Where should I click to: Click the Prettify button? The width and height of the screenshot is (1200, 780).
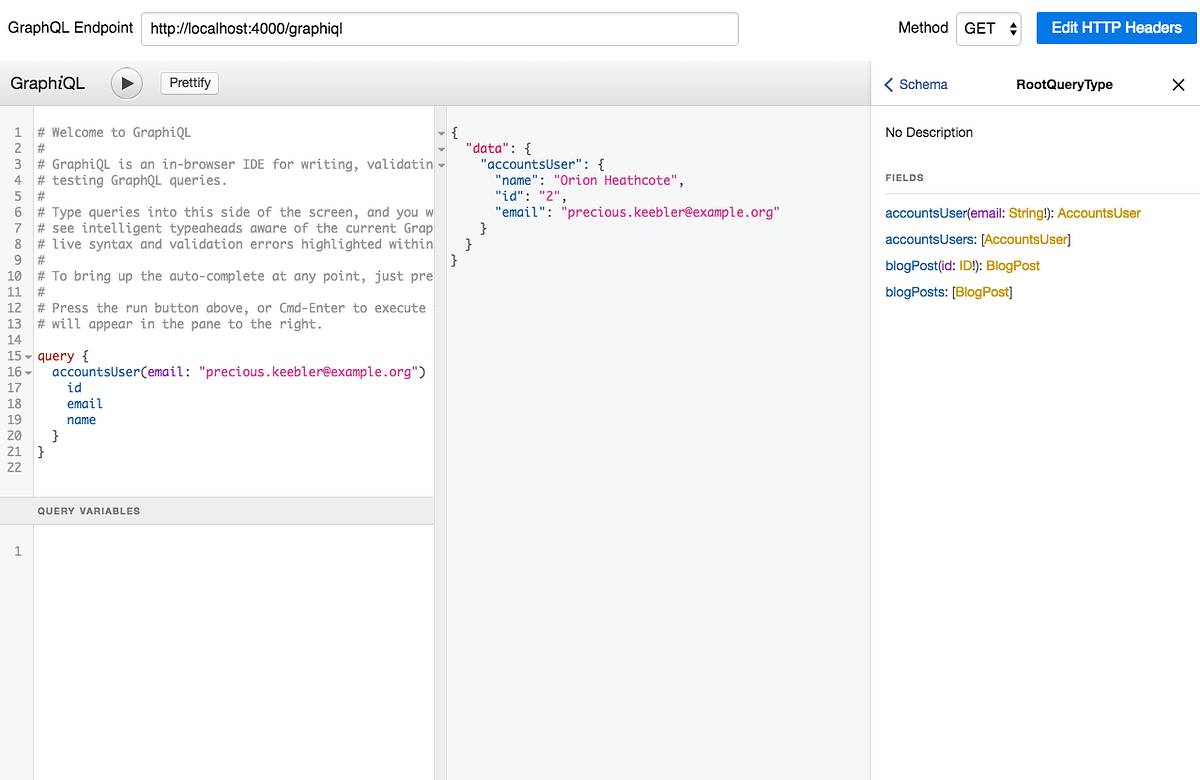[x=189, y=83]
